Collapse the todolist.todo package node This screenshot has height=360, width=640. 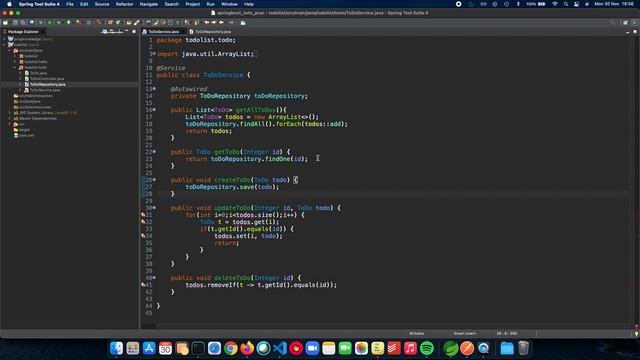[15, 67]
